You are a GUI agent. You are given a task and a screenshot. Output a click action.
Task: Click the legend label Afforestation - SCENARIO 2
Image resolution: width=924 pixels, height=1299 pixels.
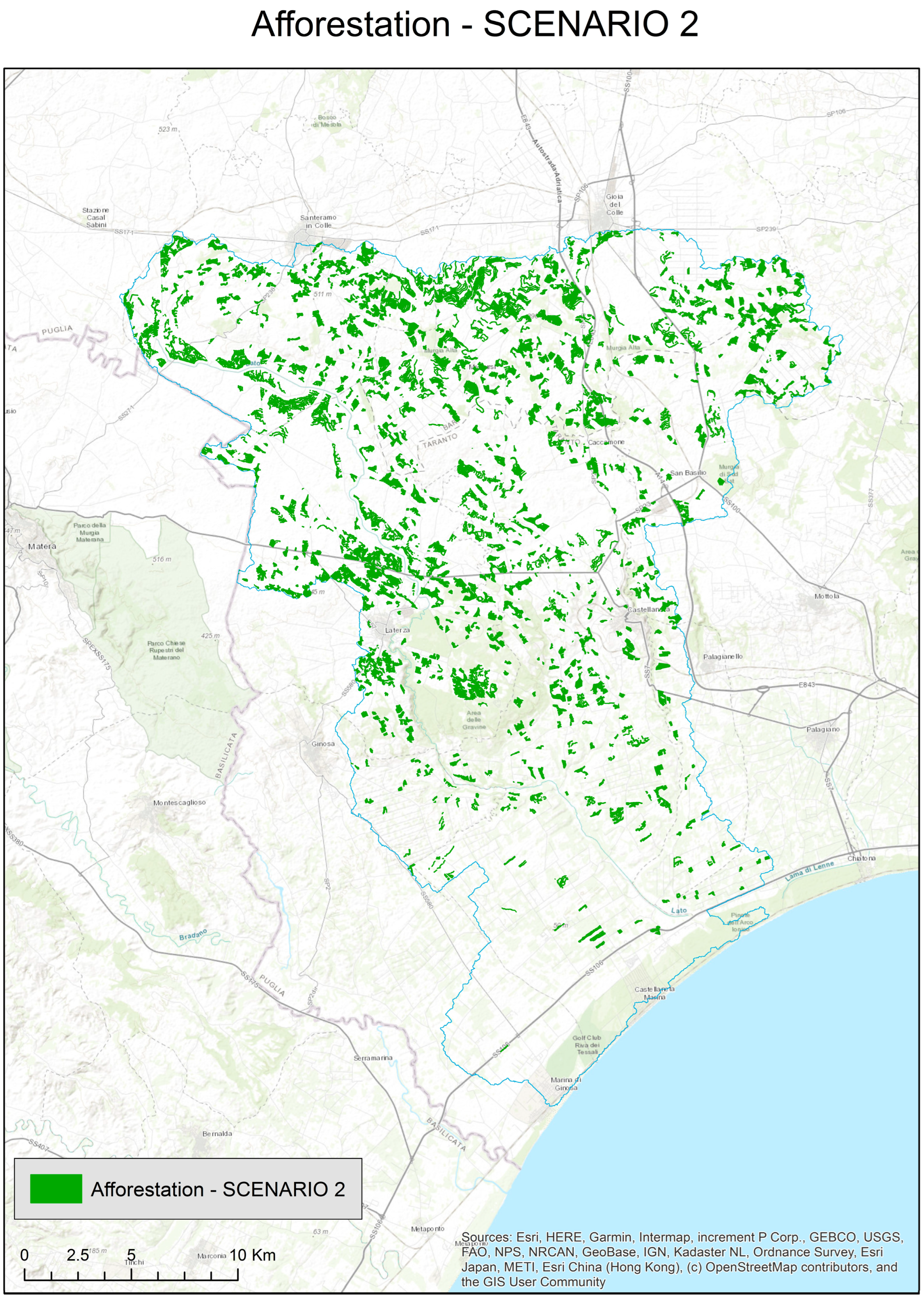pyautogui.click(x=218, y=1189)
